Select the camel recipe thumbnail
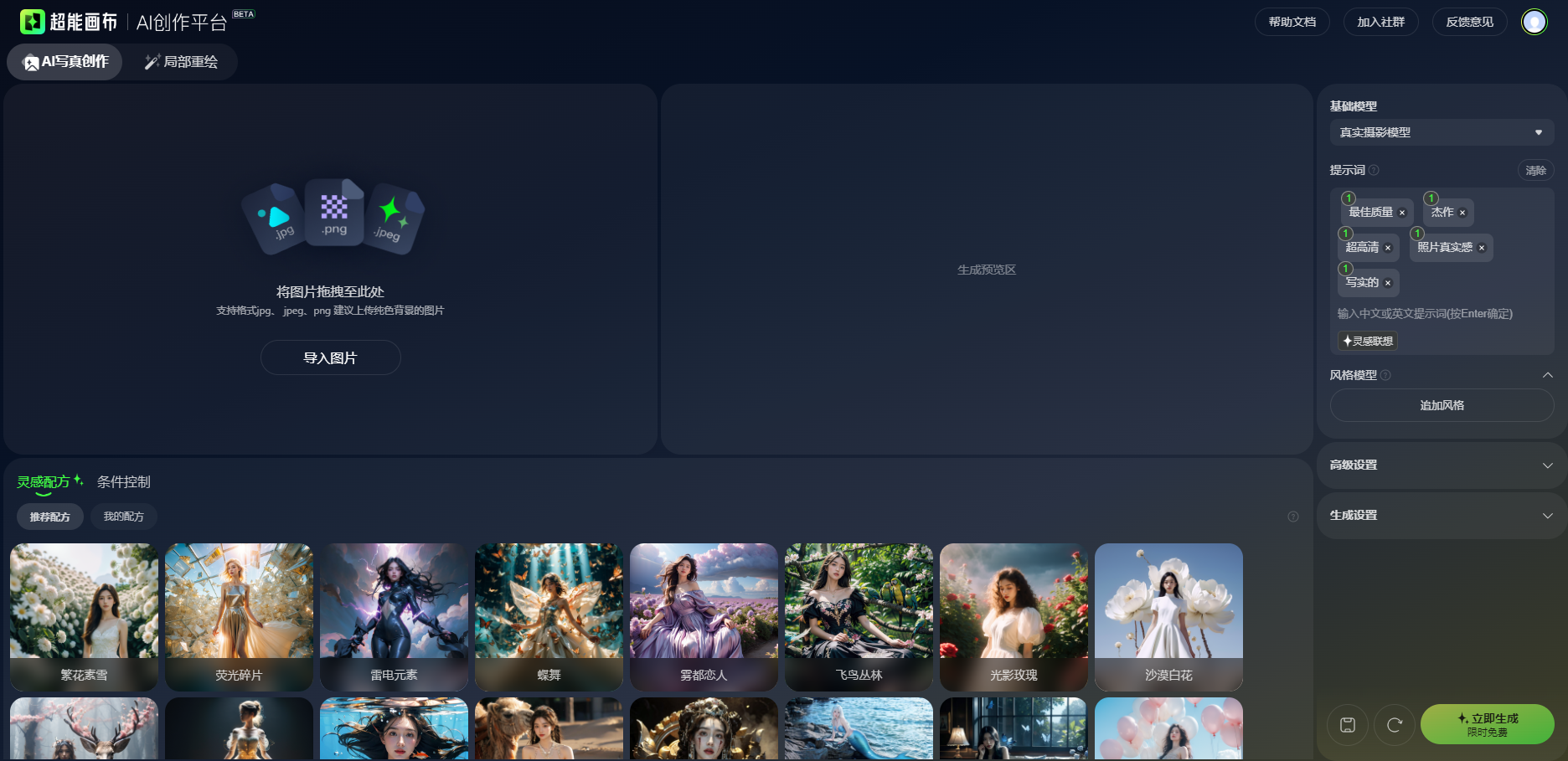The image size is (1568, 761). (x=549, y=729)
